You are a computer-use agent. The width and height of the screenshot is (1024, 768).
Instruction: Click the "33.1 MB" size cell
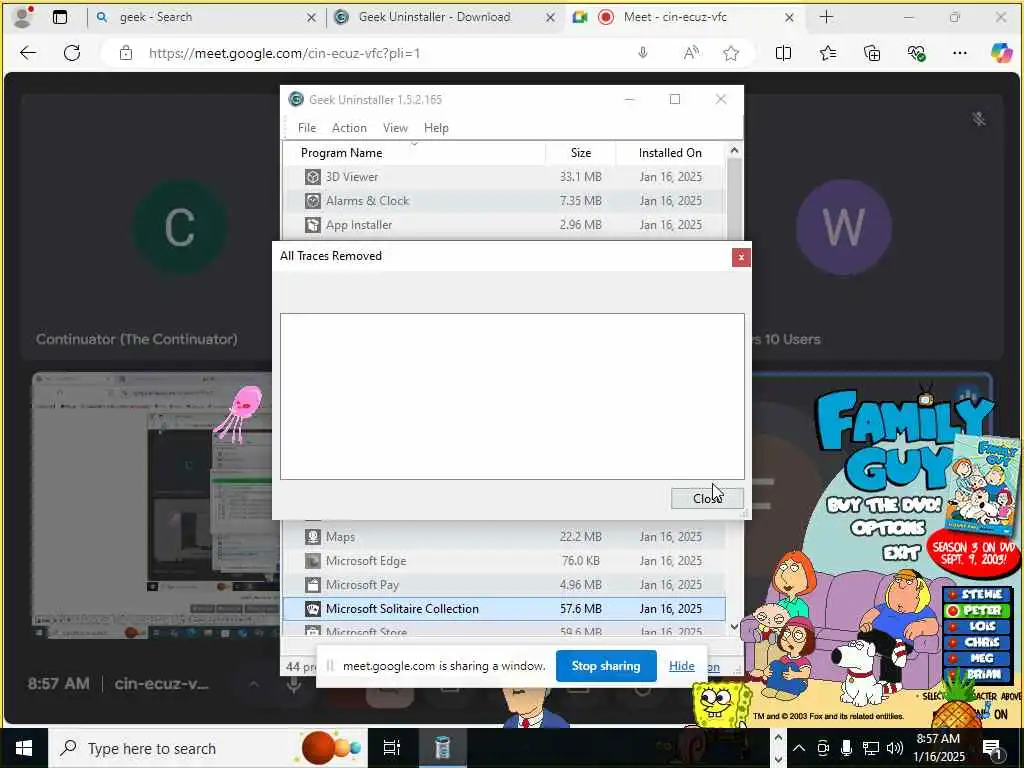pyautogui.click(x=581, y=177)
